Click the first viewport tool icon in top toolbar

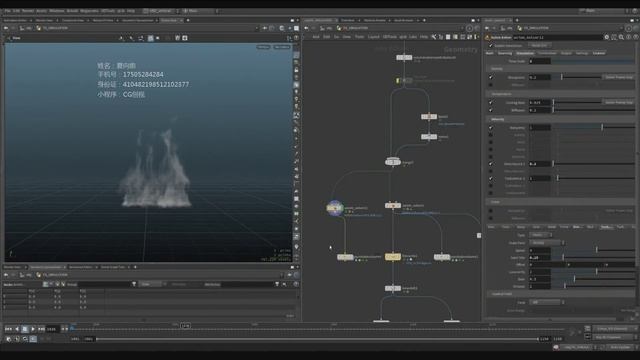pyautogui.click(x=121, y=38)
